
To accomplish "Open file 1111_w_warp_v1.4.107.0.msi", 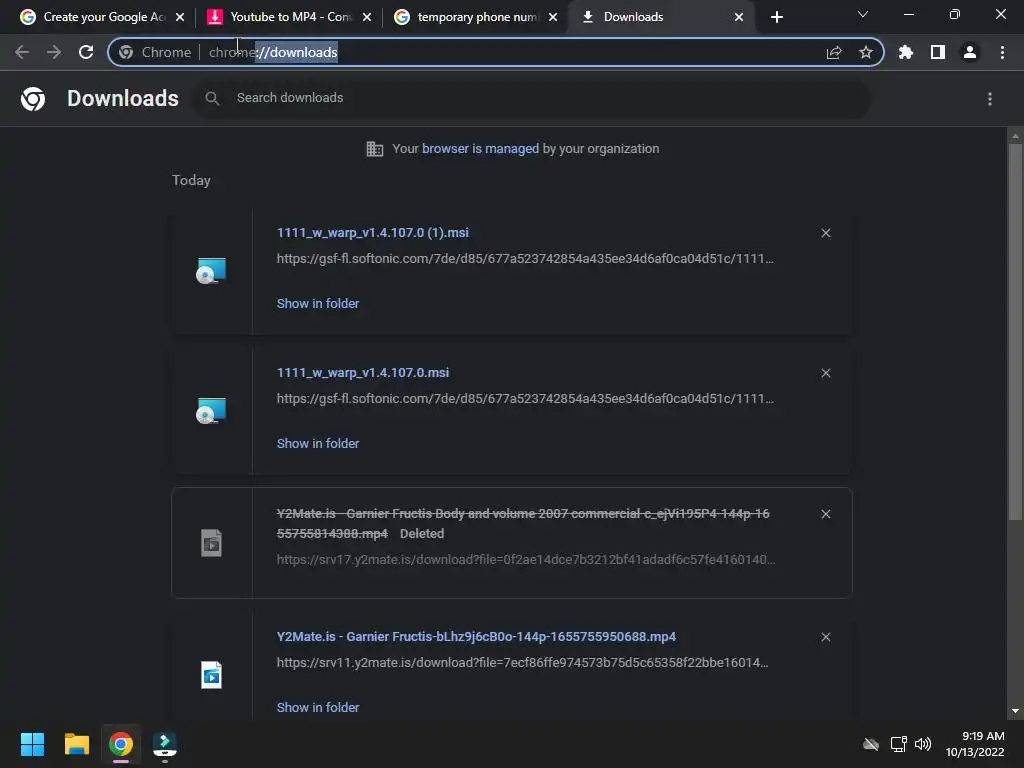I will (362, 373).
